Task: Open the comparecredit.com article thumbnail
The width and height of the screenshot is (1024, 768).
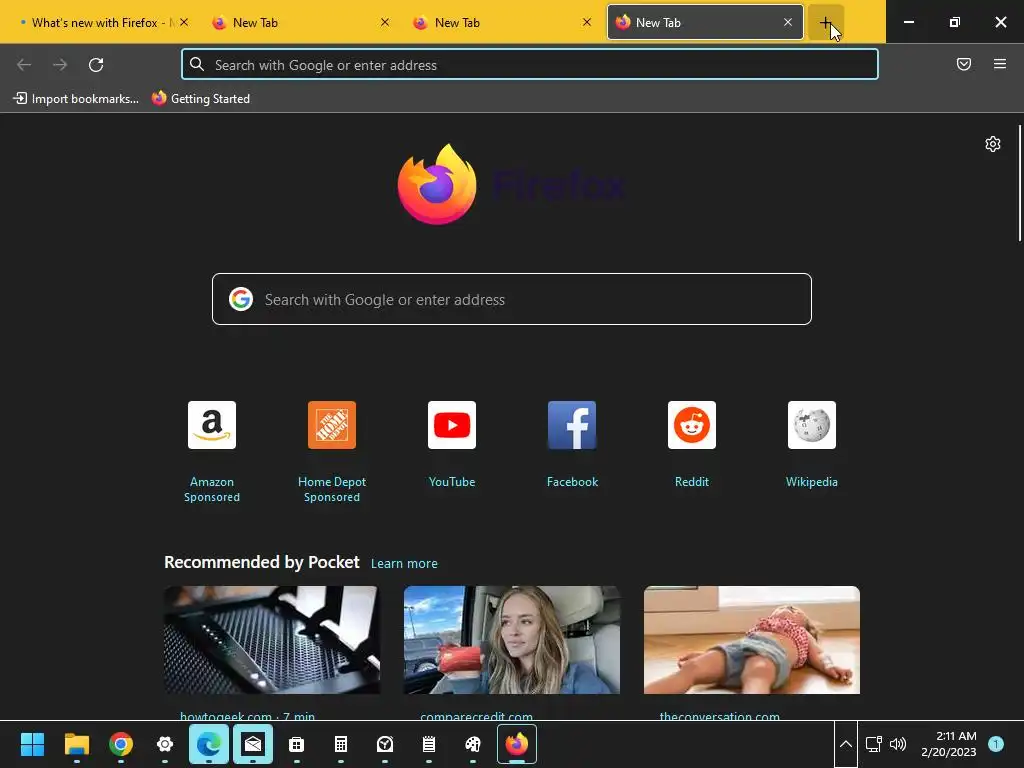Action: click(511, 640)
